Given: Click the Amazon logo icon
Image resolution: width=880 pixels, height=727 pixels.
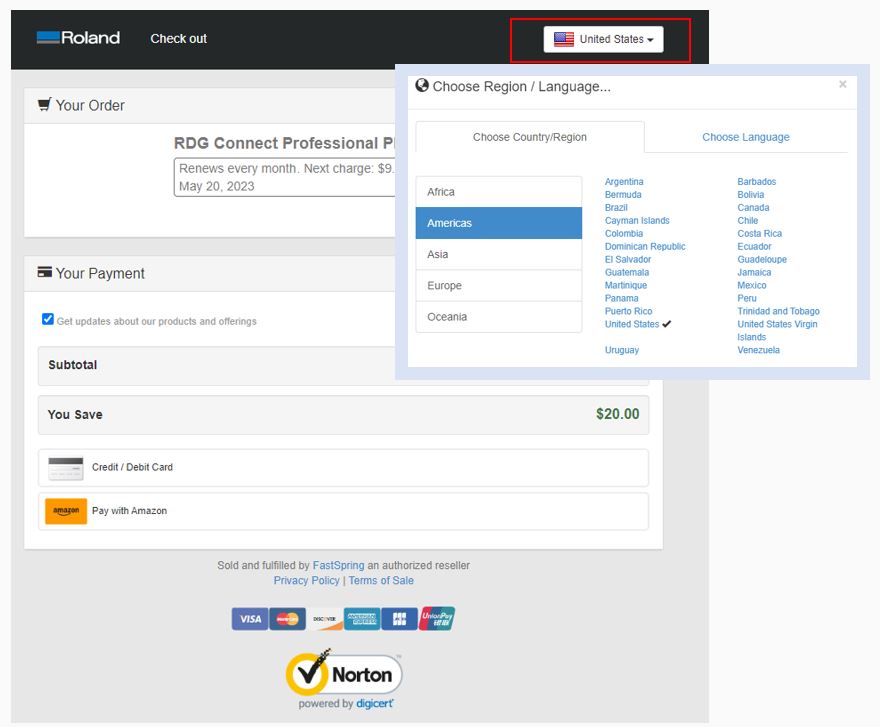Looking at the screenshot, I should click(x=66, y=511).
